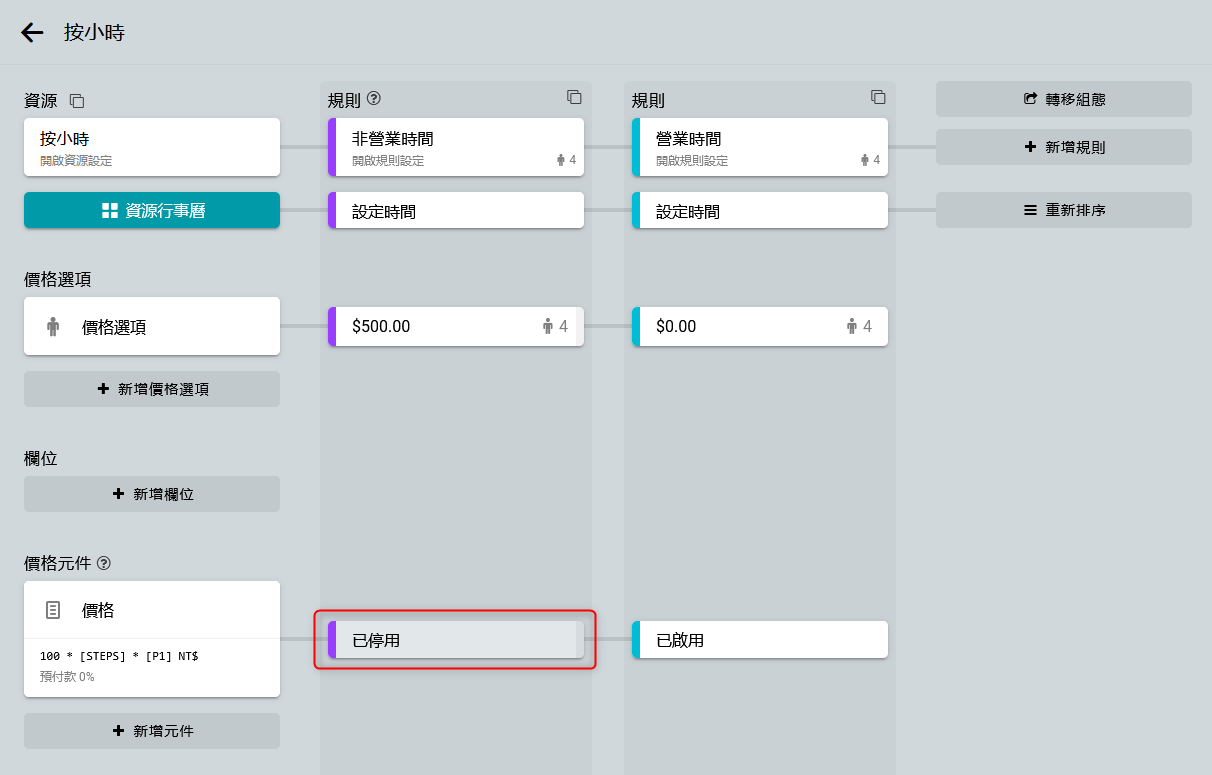Click the 重新排序 button
1212x775 pixels.
pyautogui.click(x=1064, y=210)
